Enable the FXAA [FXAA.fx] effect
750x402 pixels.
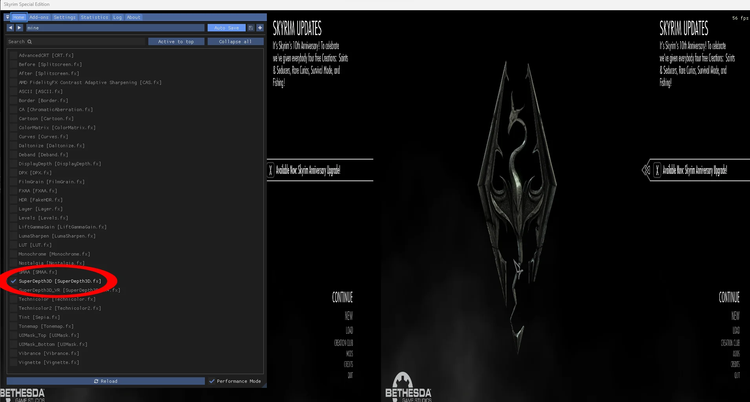[x=13, y=190]
